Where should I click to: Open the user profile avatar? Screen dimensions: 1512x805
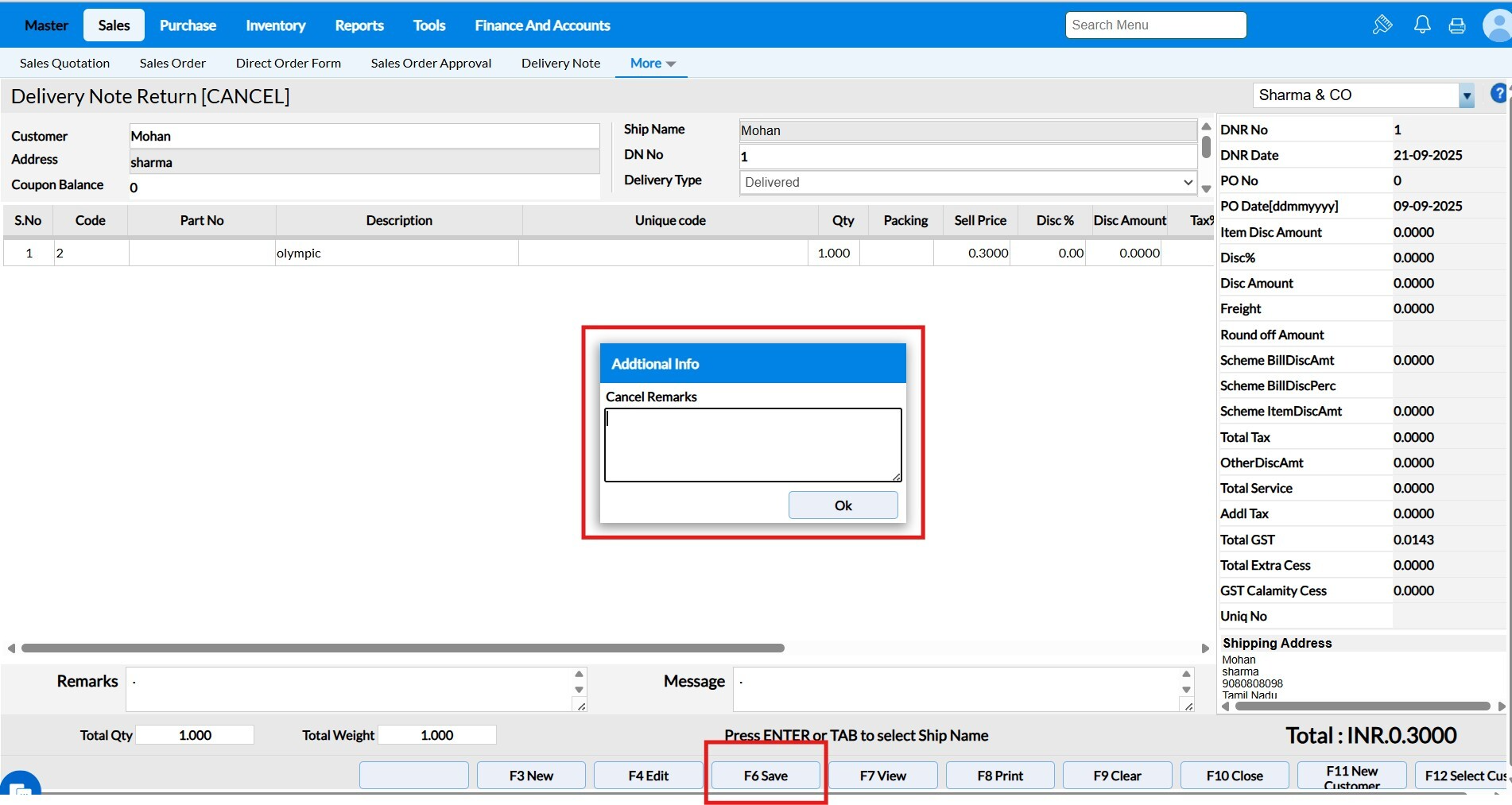(1498, 25)
